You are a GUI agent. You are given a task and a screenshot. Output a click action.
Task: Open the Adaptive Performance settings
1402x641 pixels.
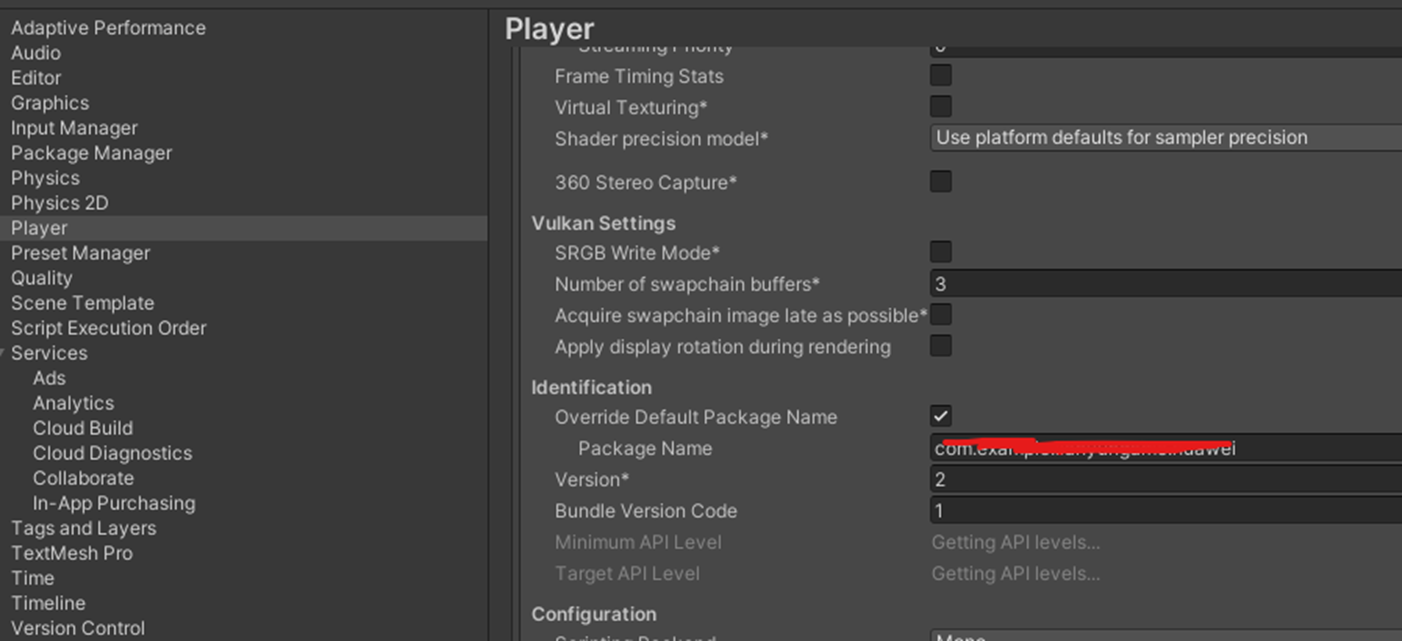108,27
